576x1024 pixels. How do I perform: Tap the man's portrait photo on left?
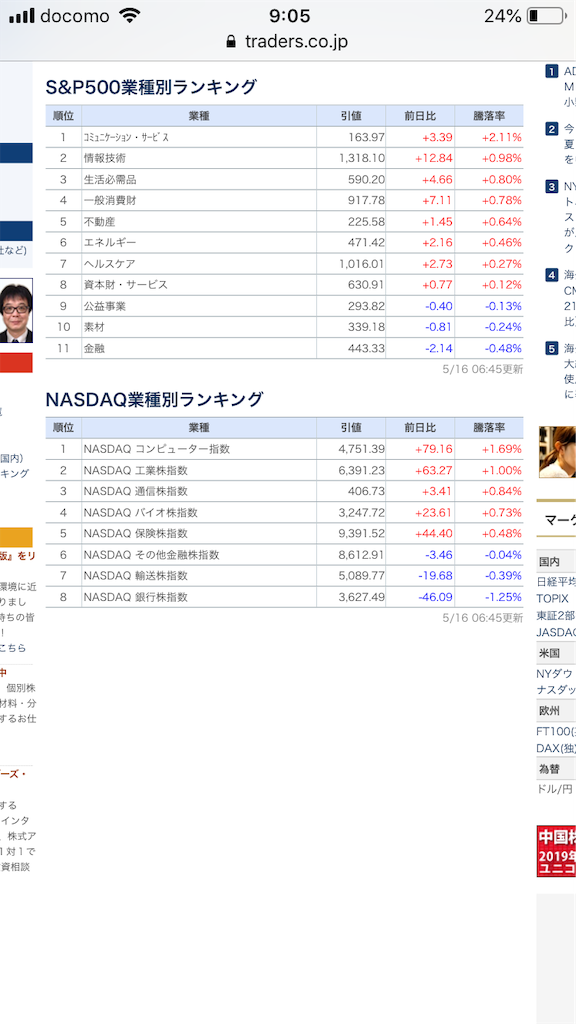click(x=16, y=311)
